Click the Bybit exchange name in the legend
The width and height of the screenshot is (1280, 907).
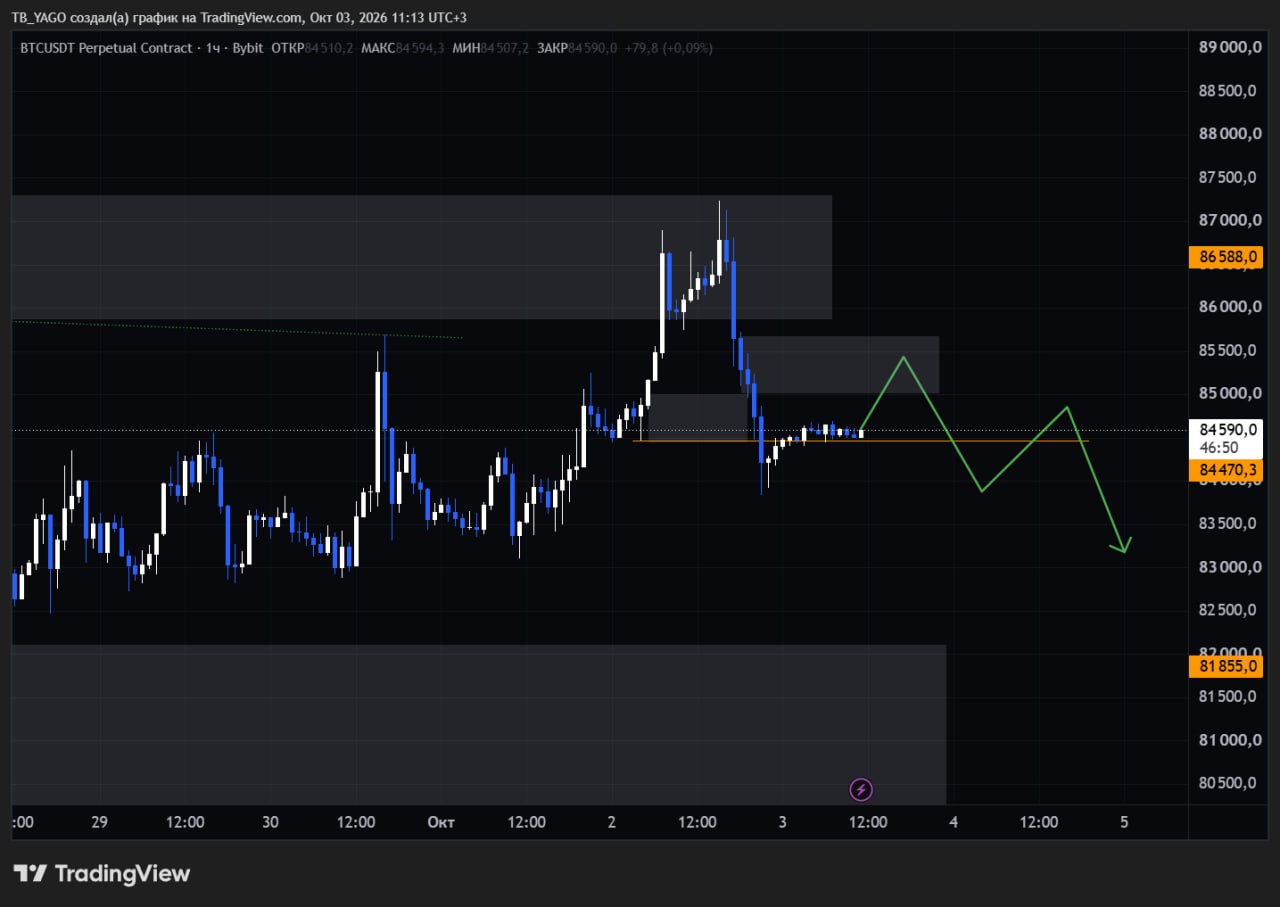click(248, 48)
